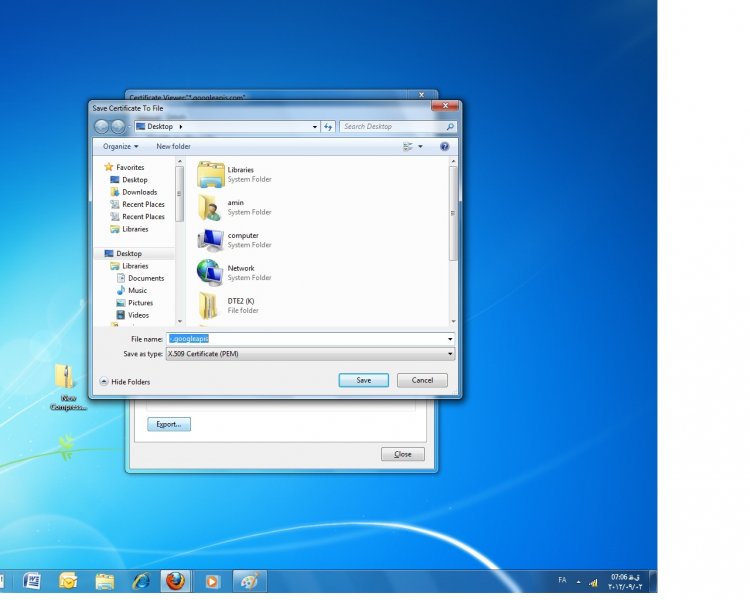750x600 pixels.
Task: Select the amin user folder icon
Action: pos(210,207)
